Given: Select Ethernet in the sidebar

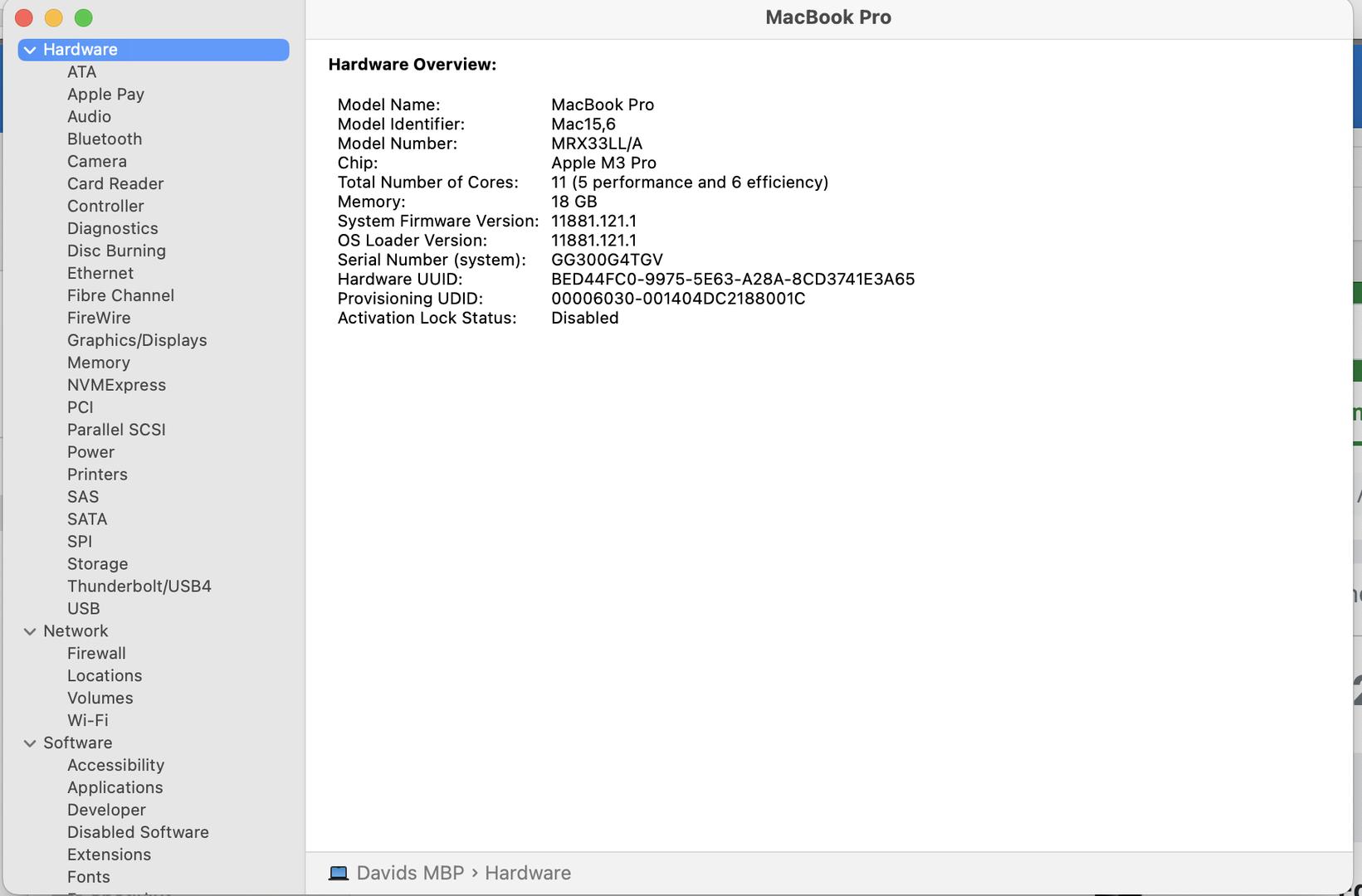Looking at the screenshot, I should point(100,274).
